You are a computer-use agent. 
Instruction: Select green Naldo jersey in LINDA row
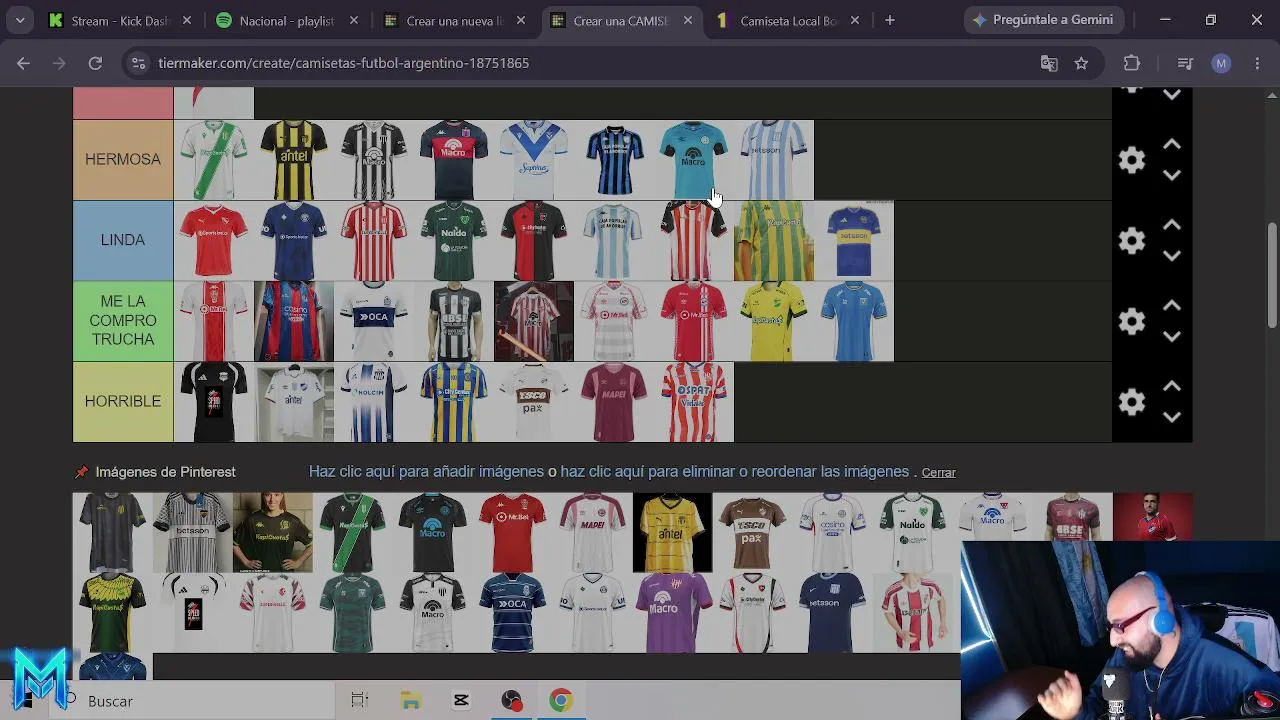(x=454, y=241)
